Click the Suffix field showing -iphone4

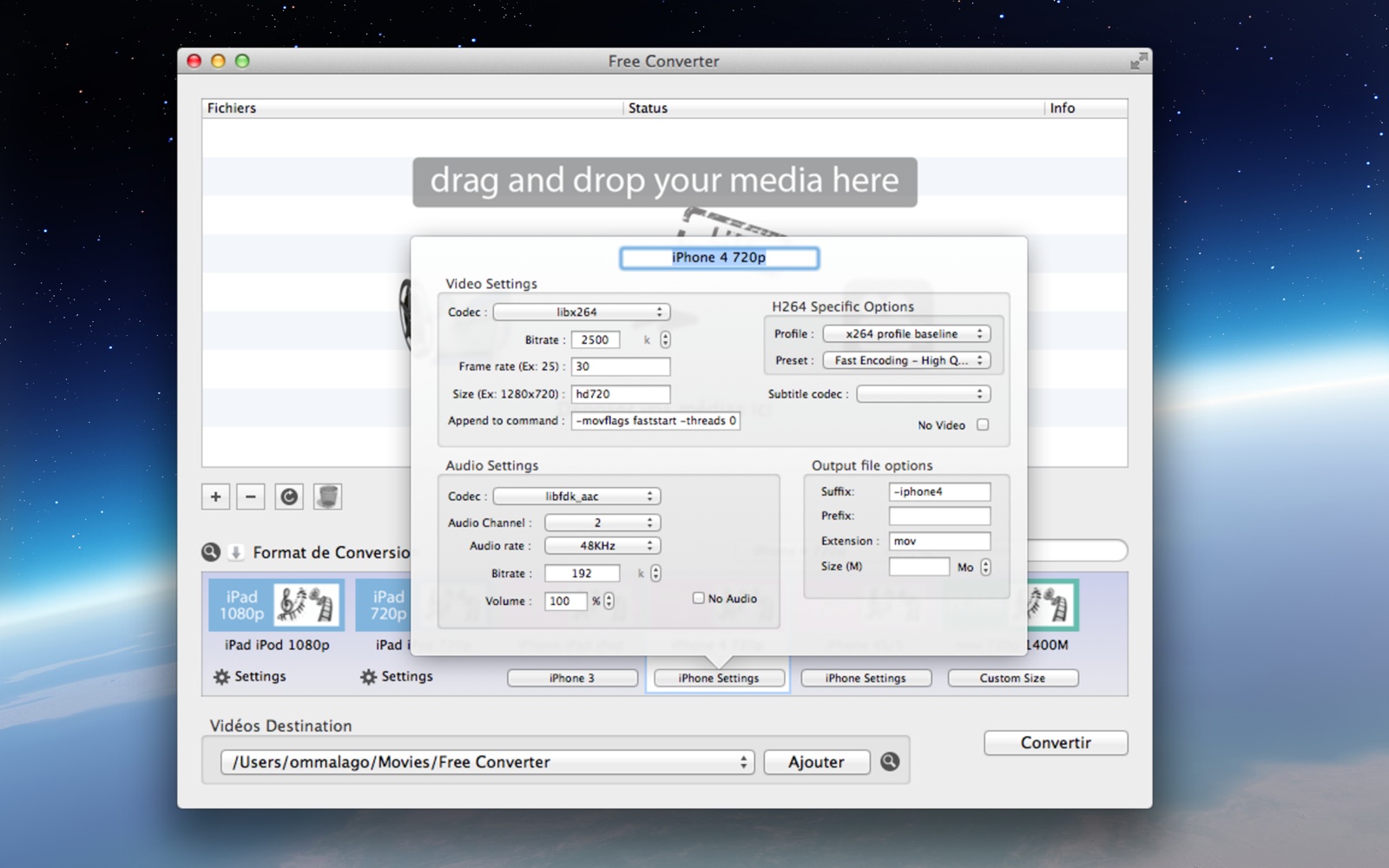[939, 491]
